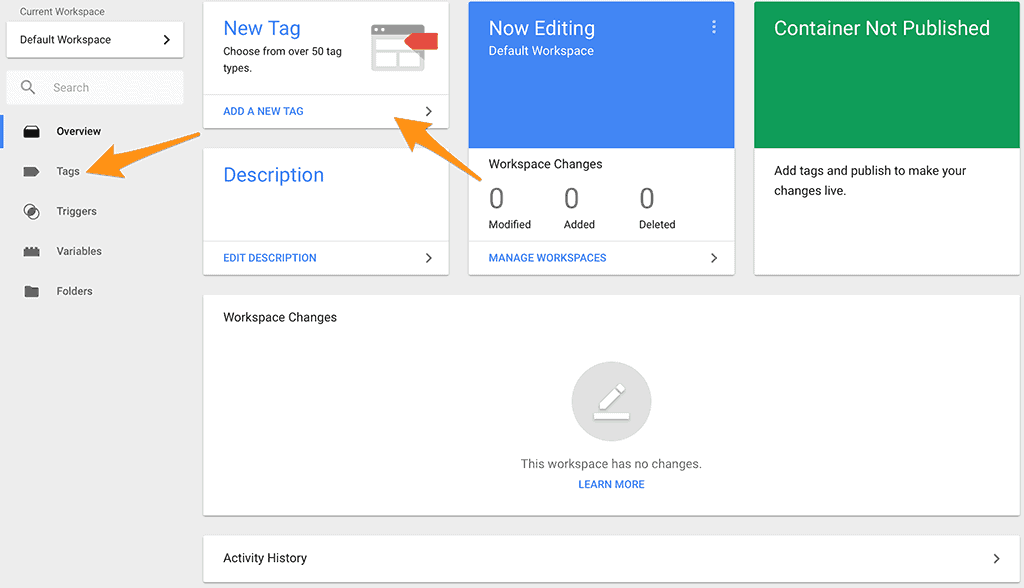The image size is (1024, 588).
Task: Click chevron next to EDIT DESCRIPTION
Action: click(x=428, y=258)
